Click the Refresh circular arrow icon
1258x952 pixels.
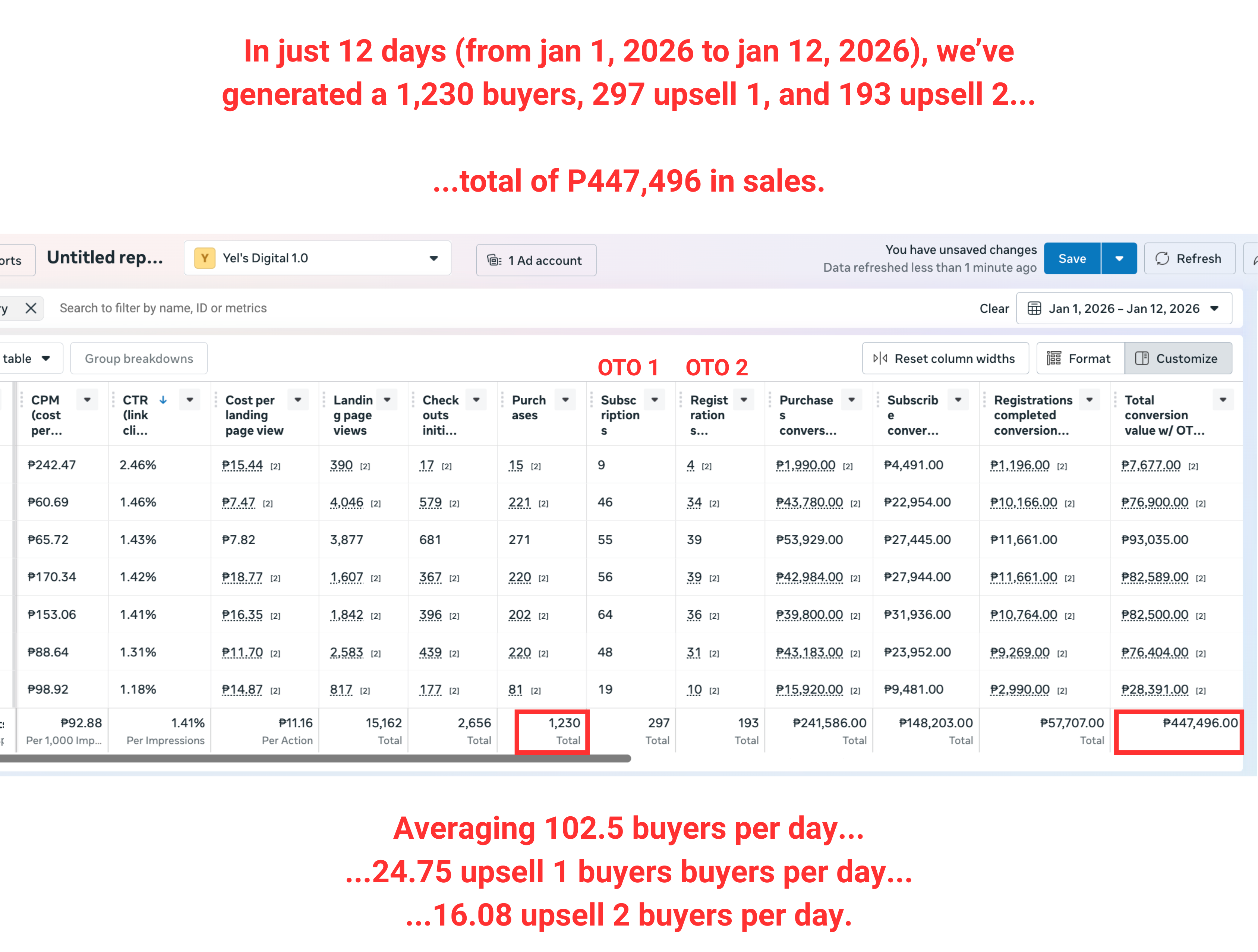(x=1162, y=259)
